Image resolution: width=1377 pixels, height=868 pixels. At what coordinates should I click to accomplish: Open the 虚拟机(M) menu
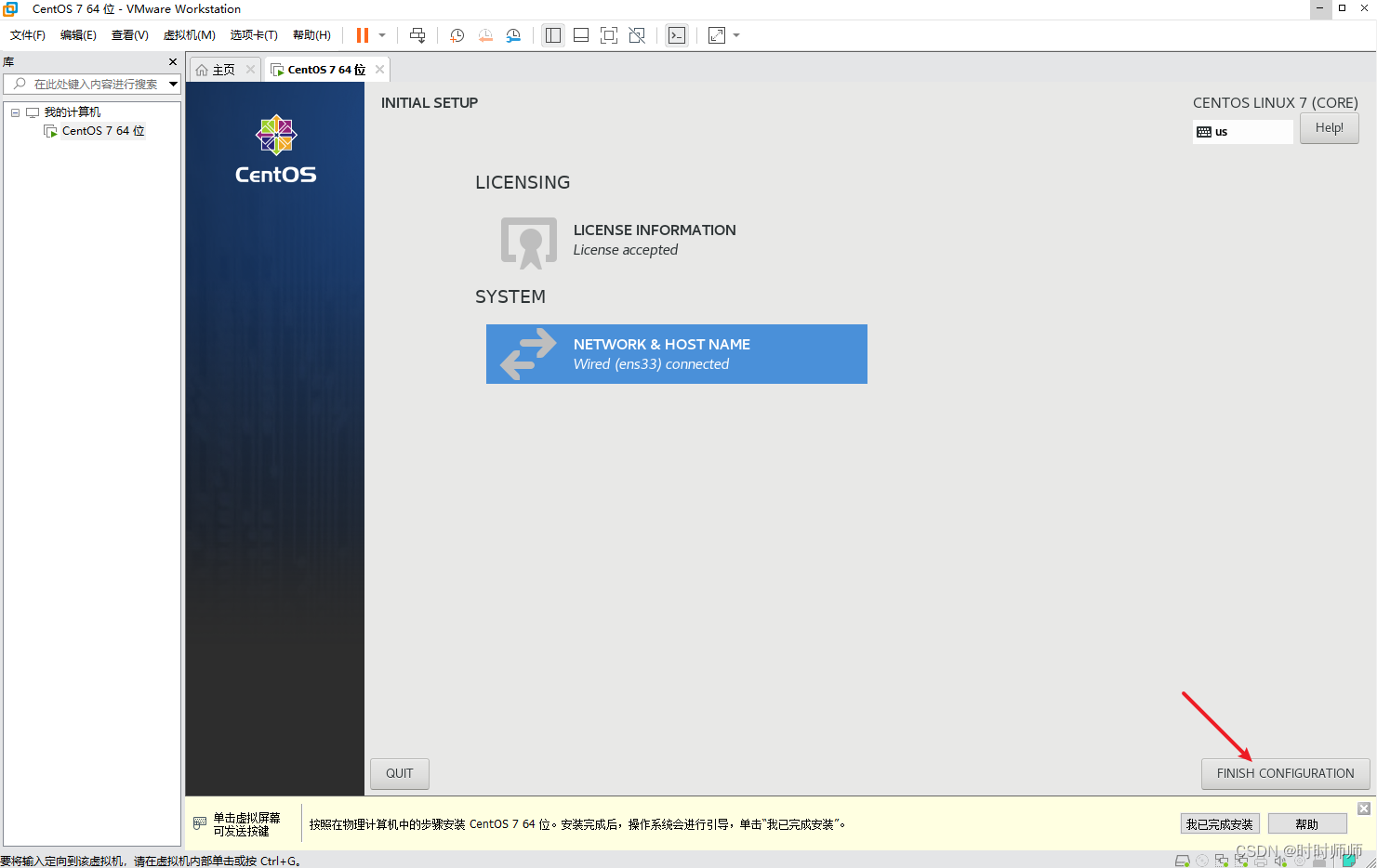(189, 35)
